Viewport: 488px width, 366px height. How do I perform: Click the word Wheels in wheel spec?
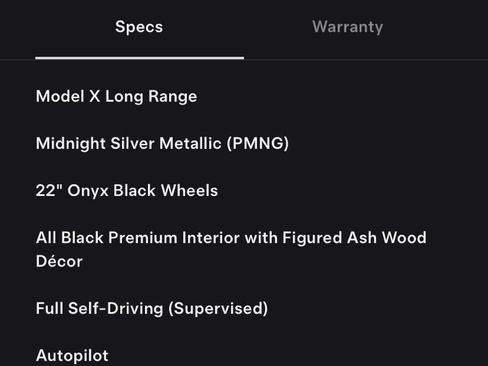pyautogui.click(x=189, y=190)
